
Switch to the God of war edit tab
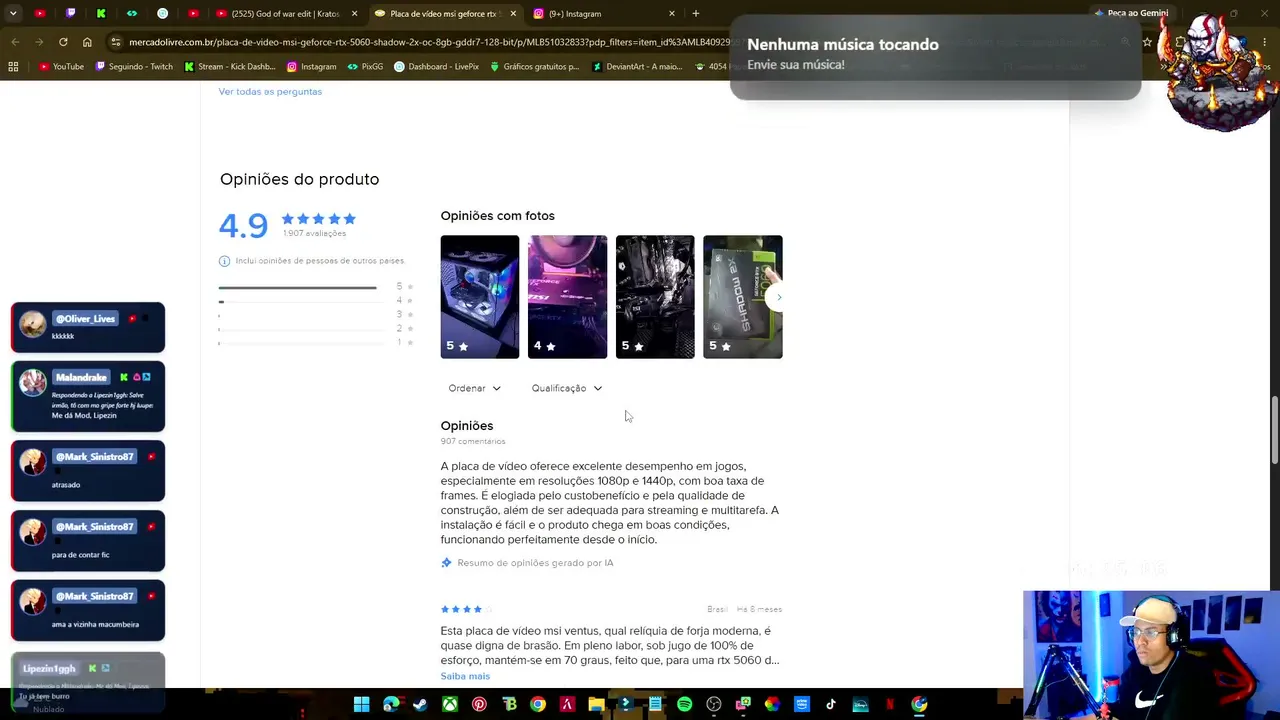tap(285, 14)
